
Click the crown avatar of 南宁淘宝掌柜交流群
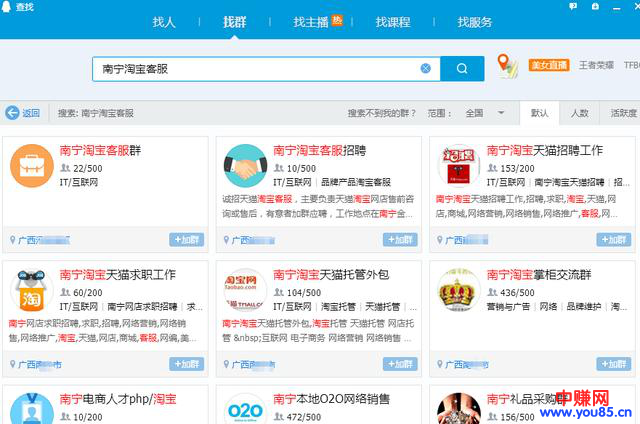459,291
